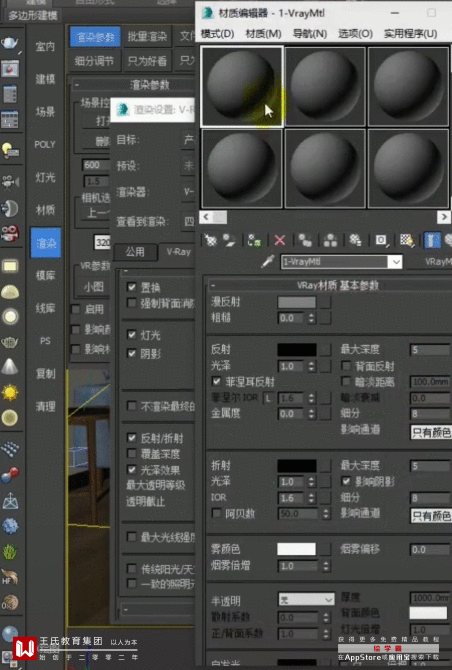Click the dome light icon
This screenshot has width=452, height=670.
coord(9,292)
